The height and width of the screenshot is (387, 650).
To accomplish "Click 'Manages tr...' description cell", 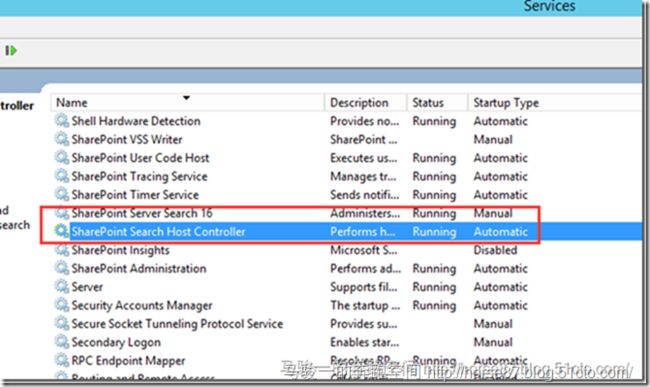I will tap(363, 176).
